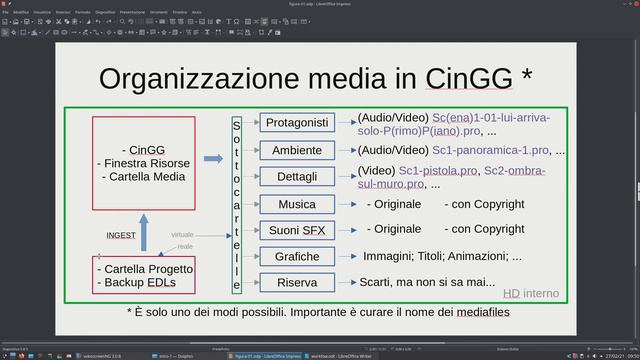
Task: Click the clock showing 27/02/21
Action: point(622,356)
